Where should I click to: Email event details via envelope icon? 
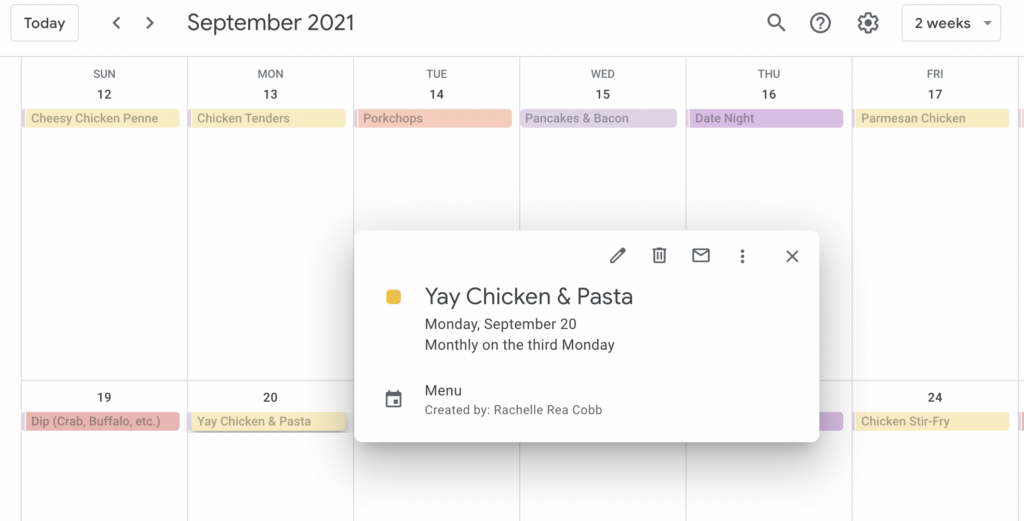701,256
